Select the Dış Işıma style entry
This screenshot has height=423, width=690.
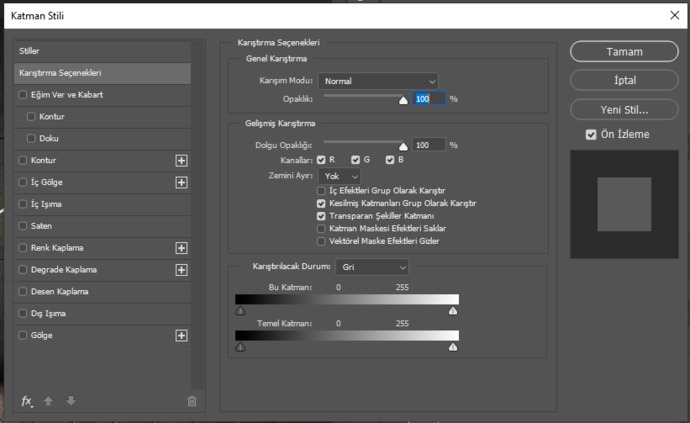pyautogui.click(x=103, y=313)
